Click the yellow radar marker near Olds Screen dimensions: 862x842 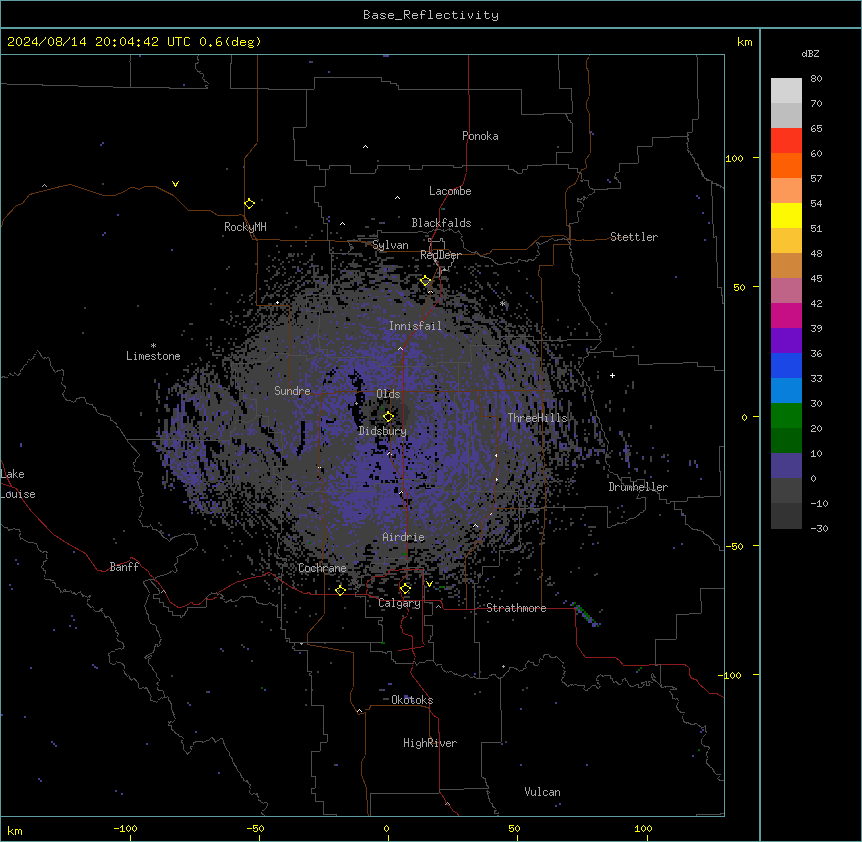click(388, 417)
